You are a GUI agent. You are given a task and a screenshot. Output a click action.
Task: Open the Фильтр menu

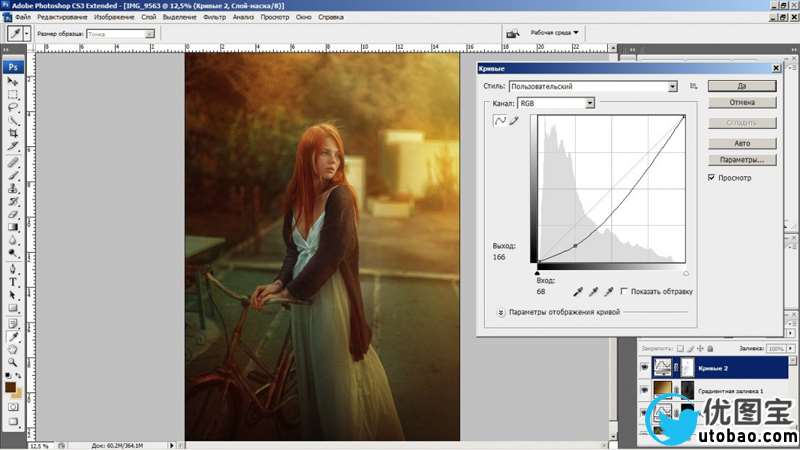tap(214, 17)
